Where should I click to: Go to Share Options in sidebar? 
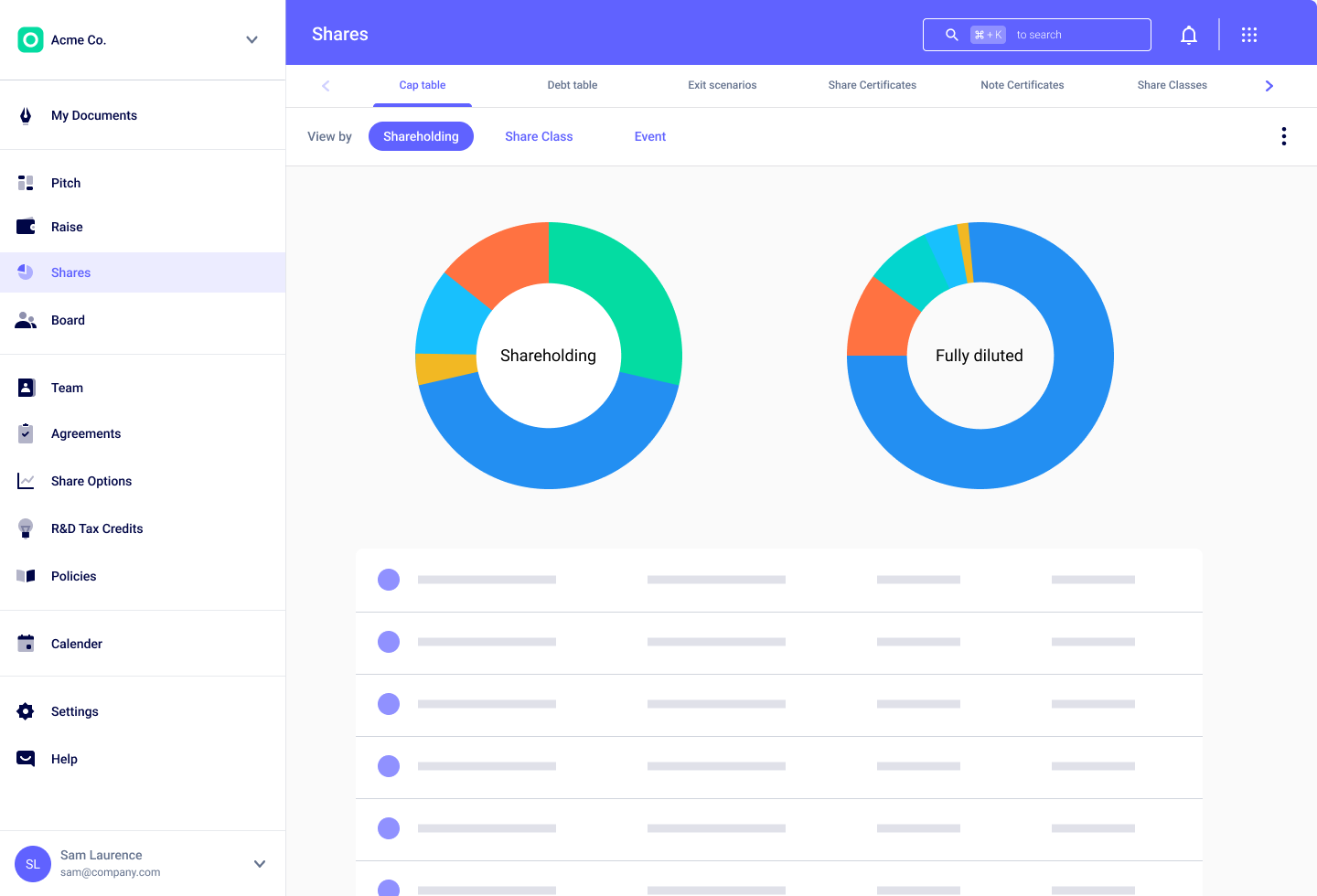[x=91, y=481]
